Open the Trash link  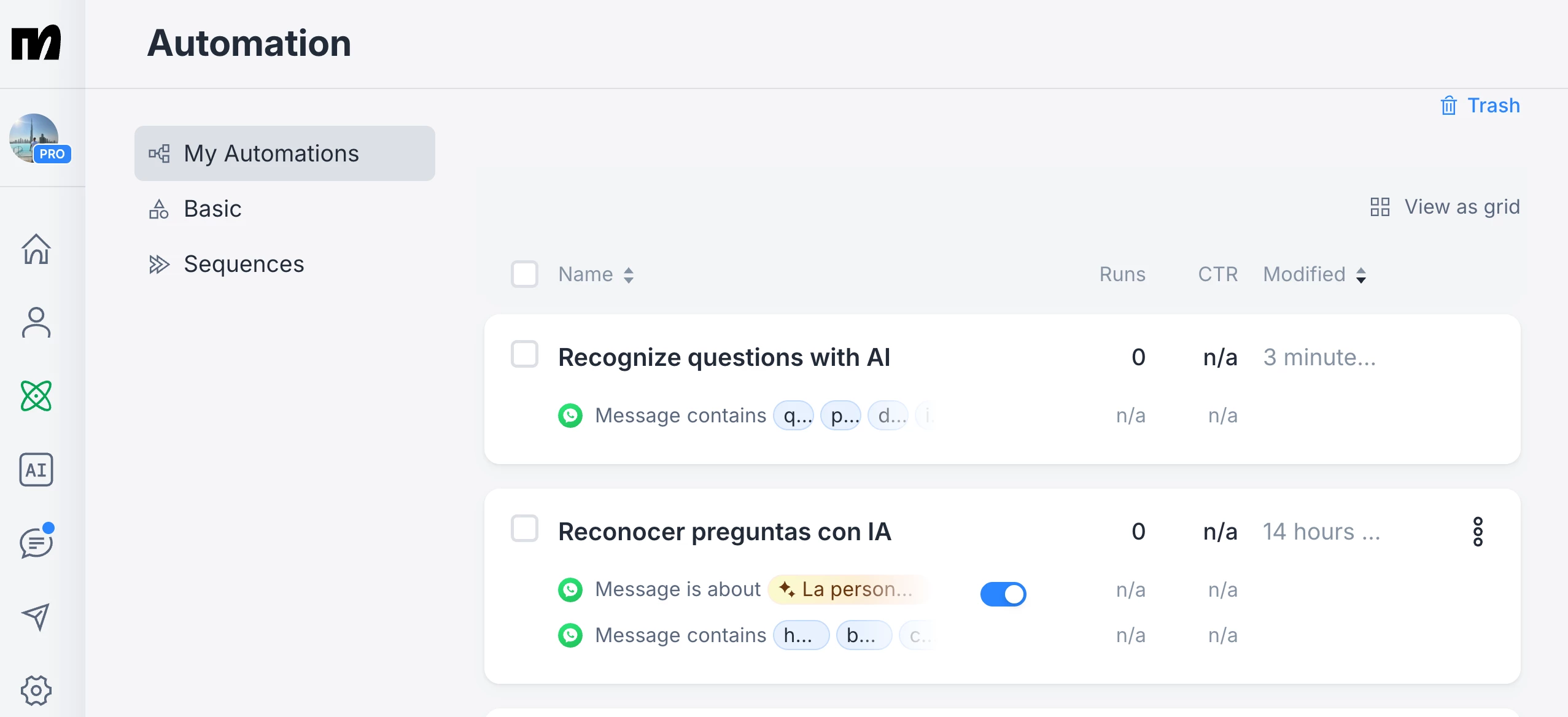point(1480,106)
